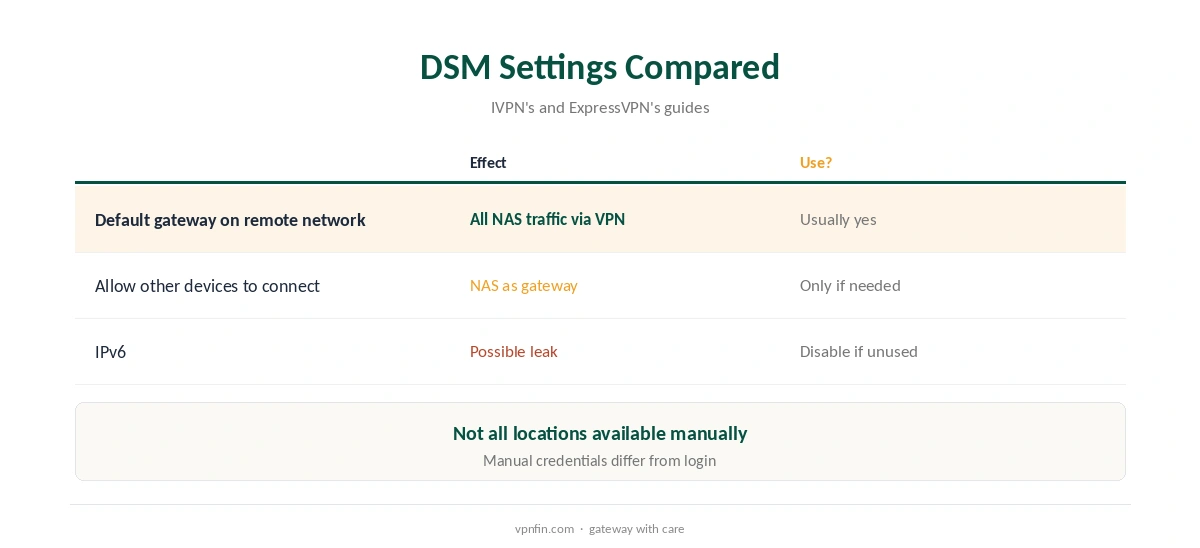Click the 'Usually yes' cell
This screenshot has height=548, width=1200.
[838, 219]
